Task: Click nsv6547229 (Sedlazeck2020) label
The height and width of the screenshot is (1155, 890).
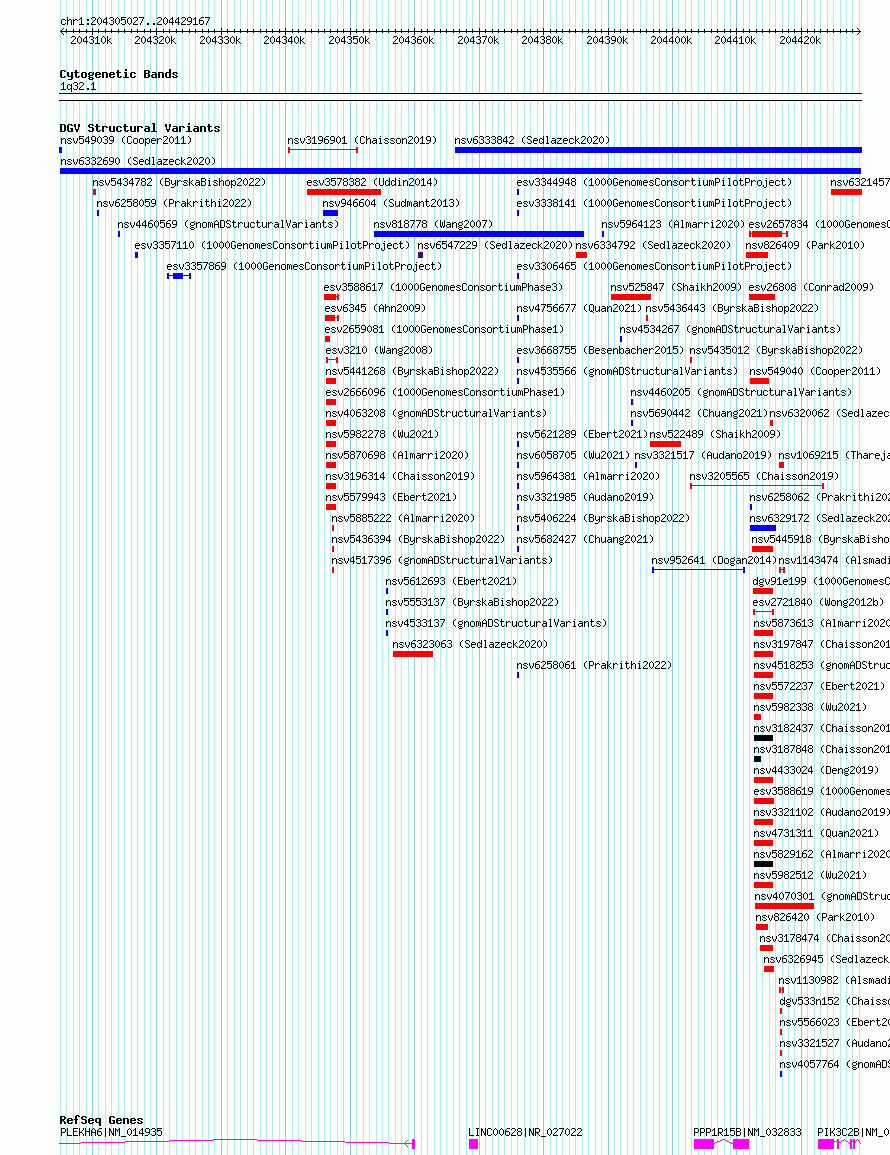Action: click(495, 245)
